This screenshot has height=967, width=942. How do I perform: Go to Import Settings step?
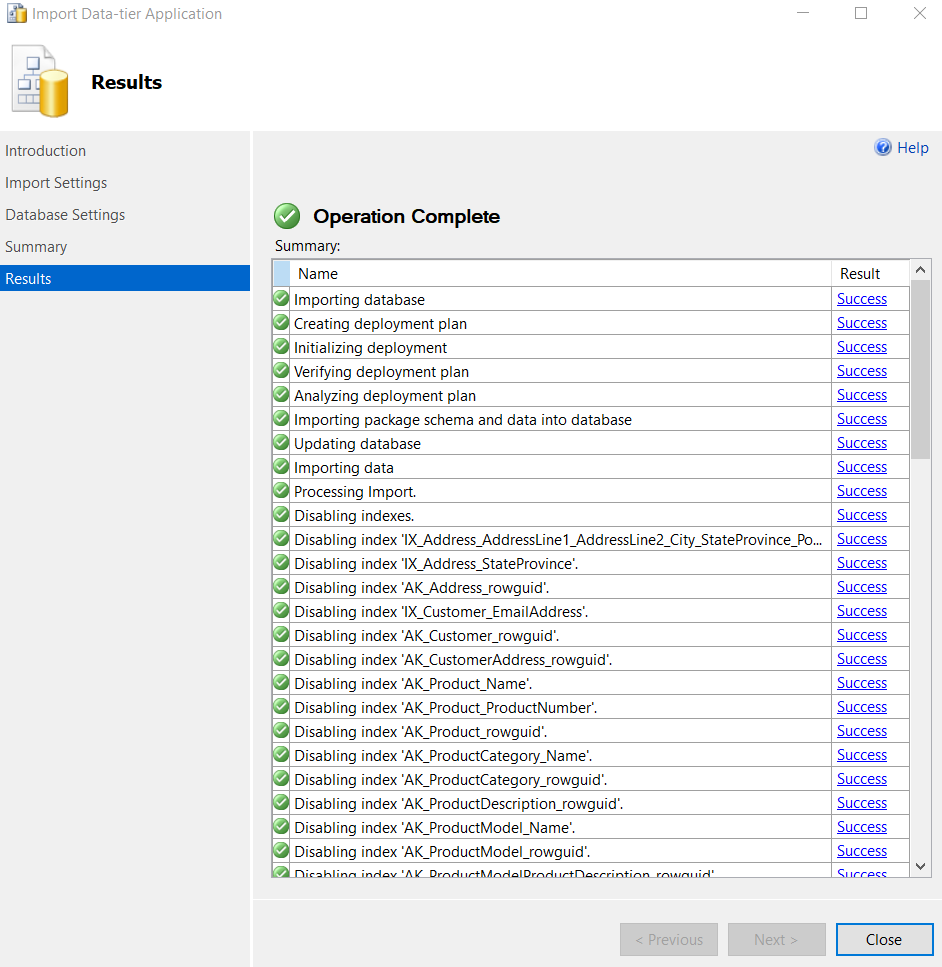[x=56, y=183]
